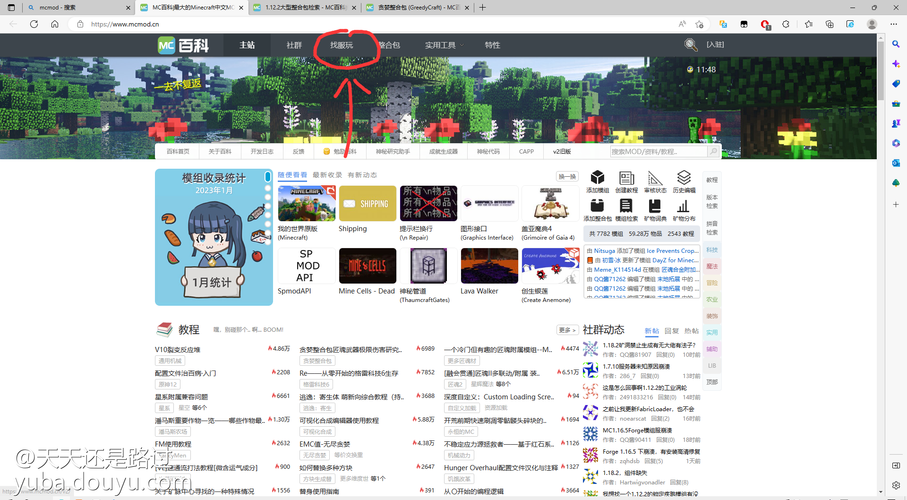Select the 随便看看 tab
Image resolution: width=907 pixels, height=500 pixels.
292,175
